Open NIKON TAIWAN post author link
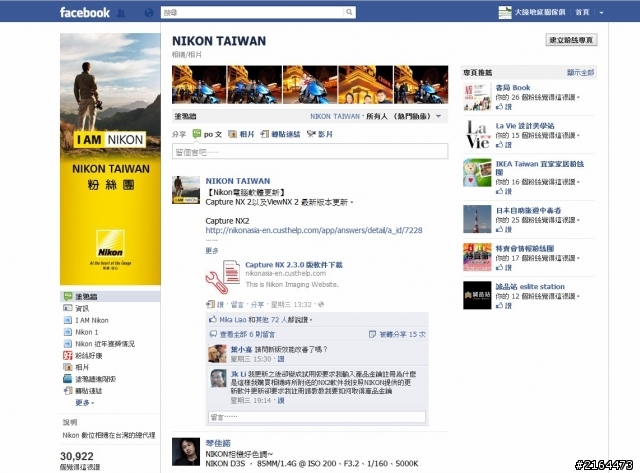Screen dimensions: 640x473 click(238, 181)
